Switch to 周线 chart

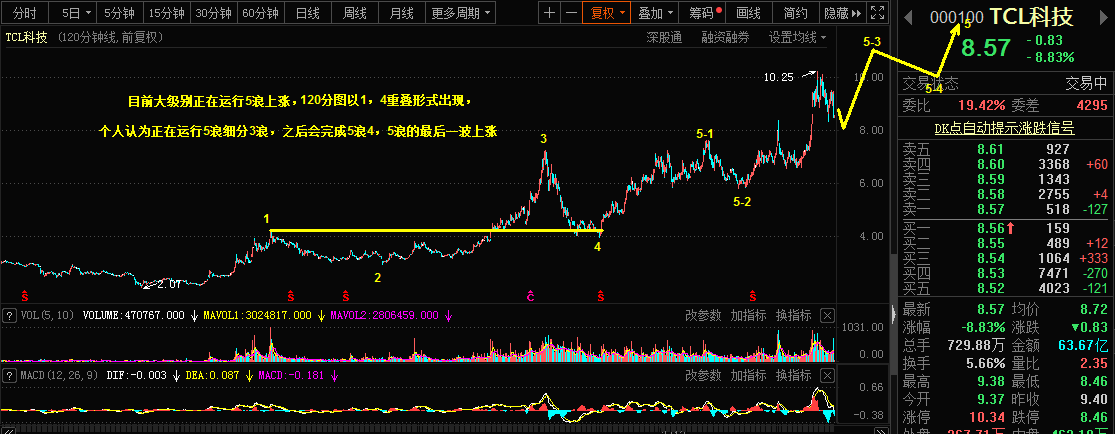coord(354,12)
